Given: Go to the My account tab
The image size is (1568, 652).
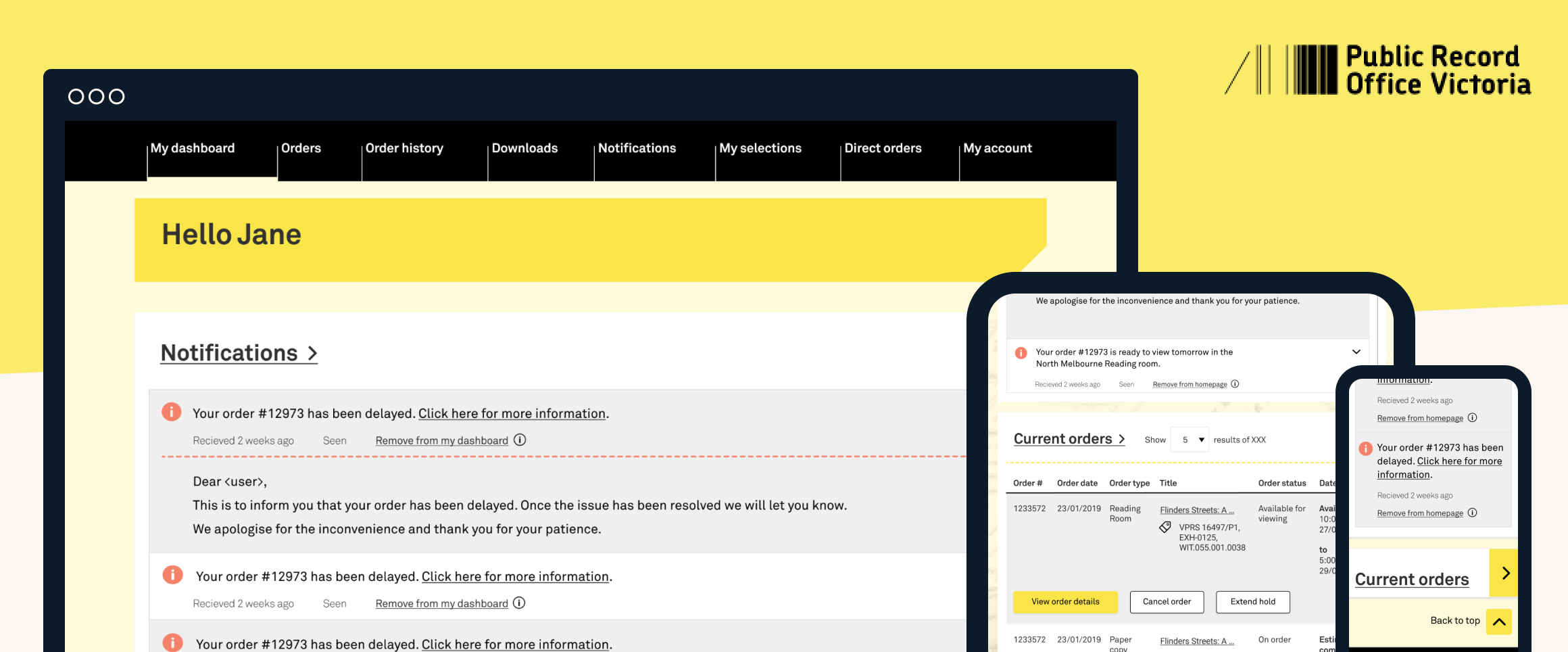Looking at the screenshot, I should 998,148.
